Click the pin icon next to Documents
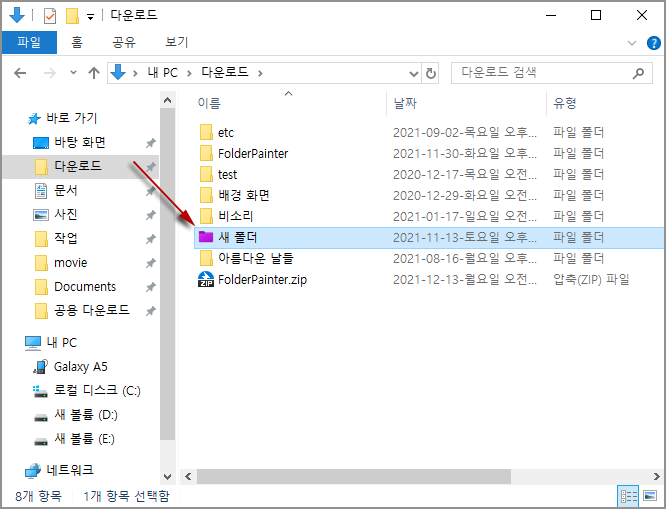 pos(150,288)
